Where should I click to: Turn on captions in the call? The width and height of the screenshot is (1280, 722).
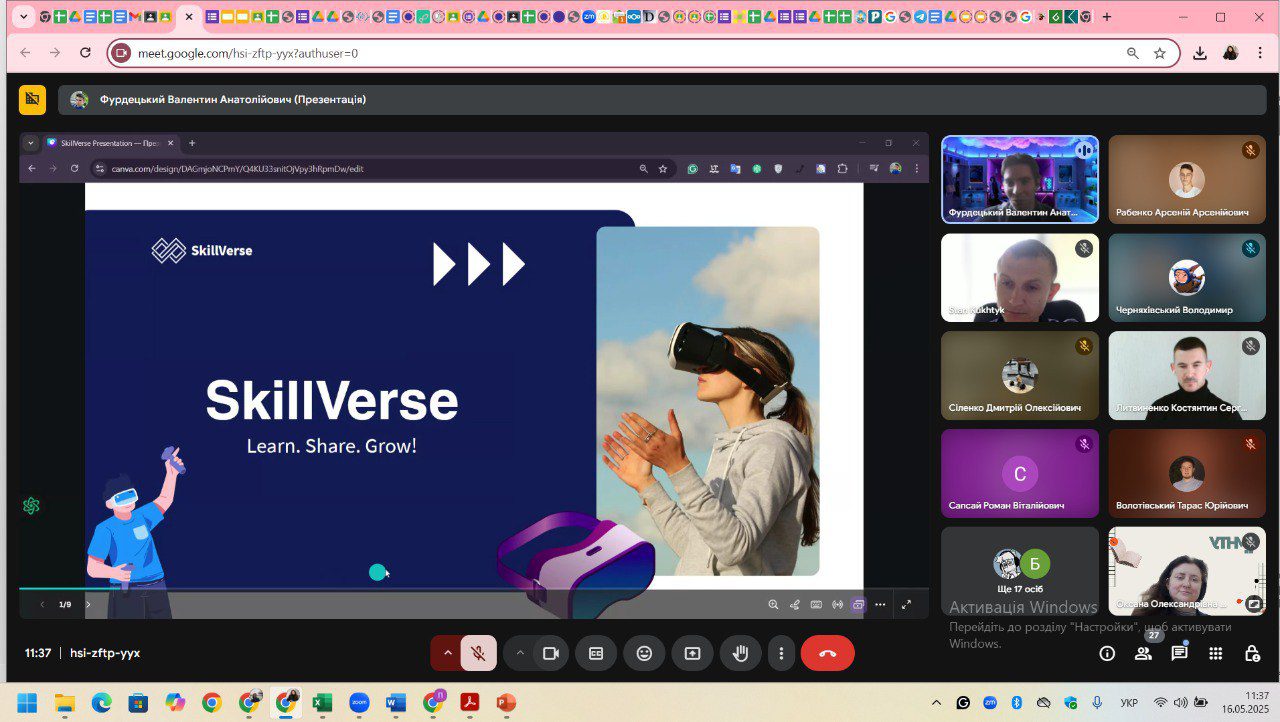[x=596, y=653]
